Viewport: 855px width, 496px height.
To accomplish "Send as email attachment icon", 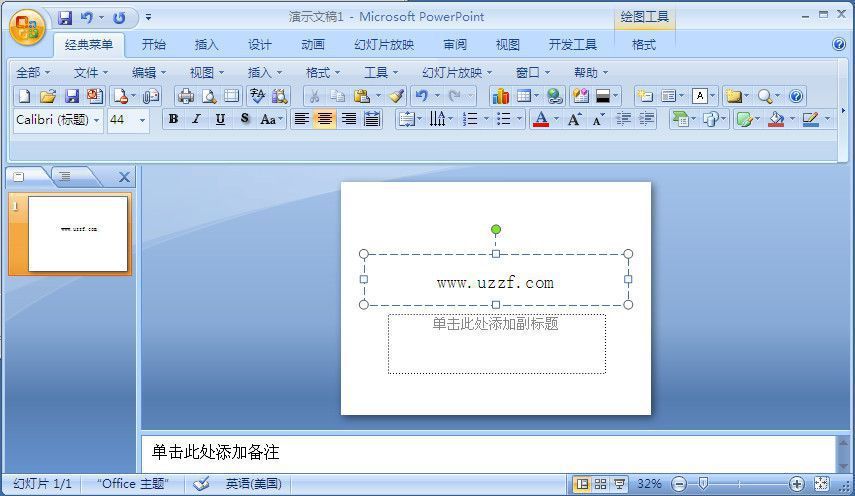I will tap(151, 96).
